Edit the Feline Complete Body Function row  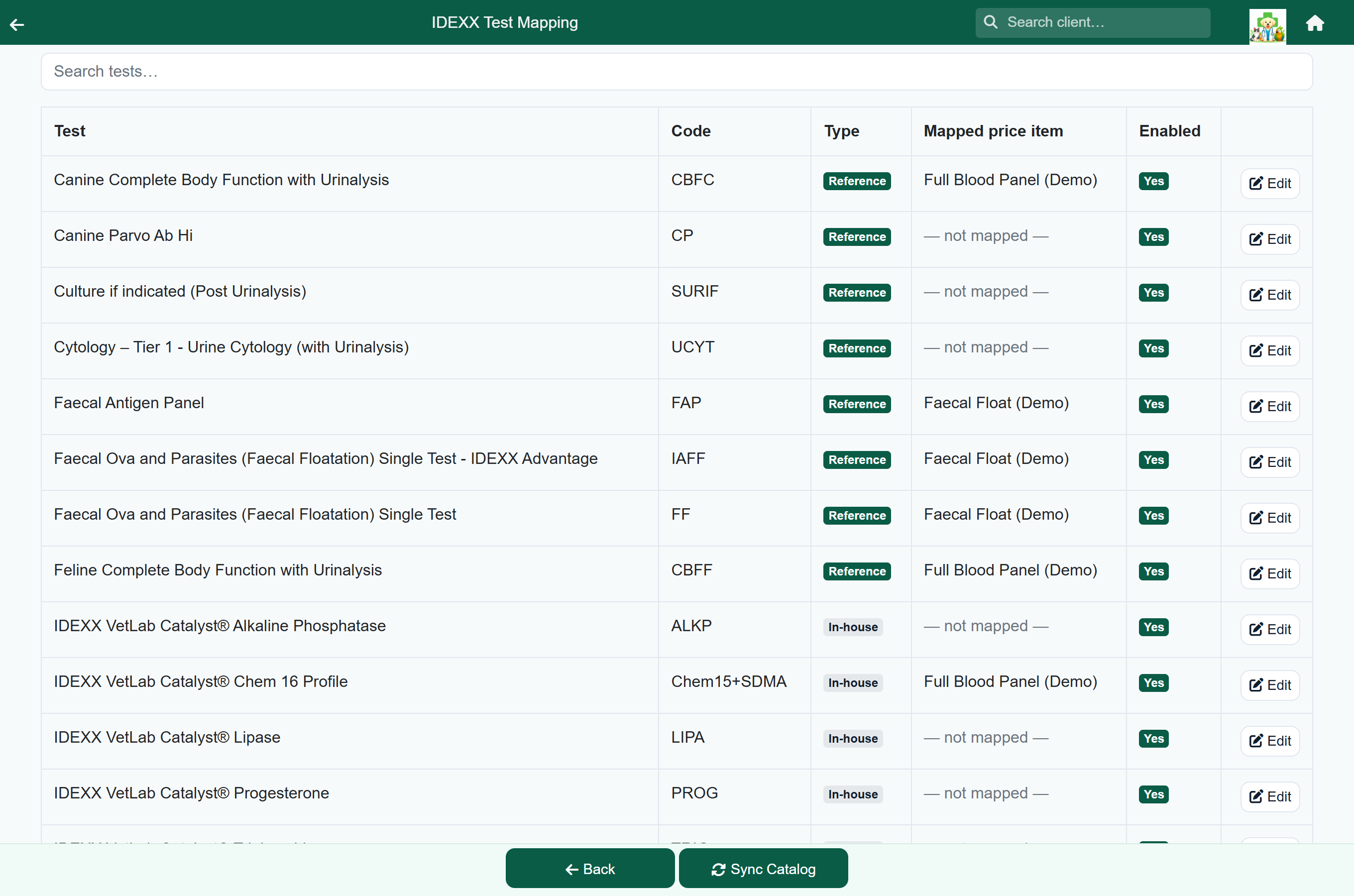pos(1270,574)
